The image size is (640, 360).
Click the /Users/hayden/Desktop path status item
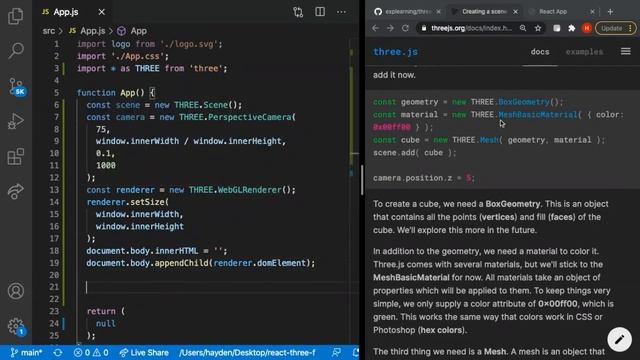(x=247, y=352)
